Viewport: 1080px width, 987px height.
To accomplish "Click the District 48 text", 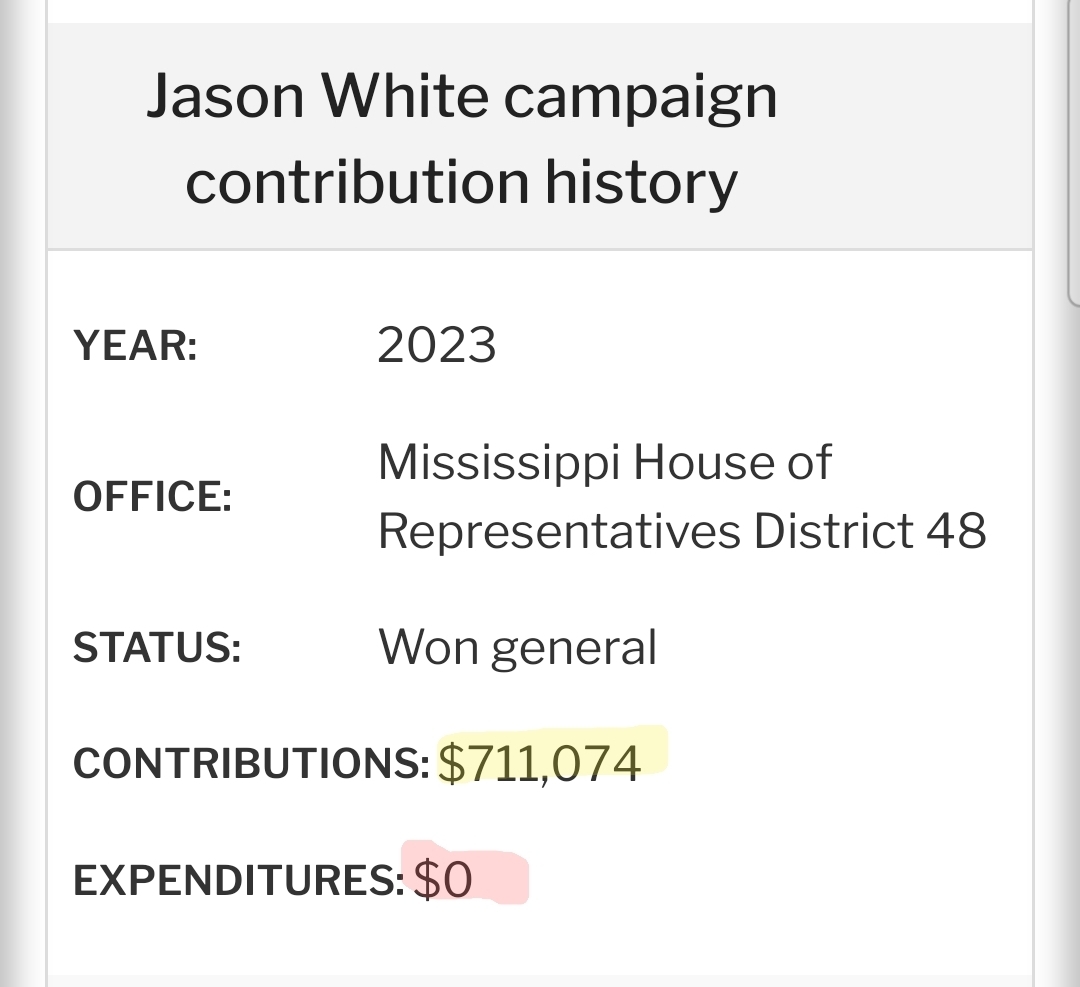I will 870,530.
